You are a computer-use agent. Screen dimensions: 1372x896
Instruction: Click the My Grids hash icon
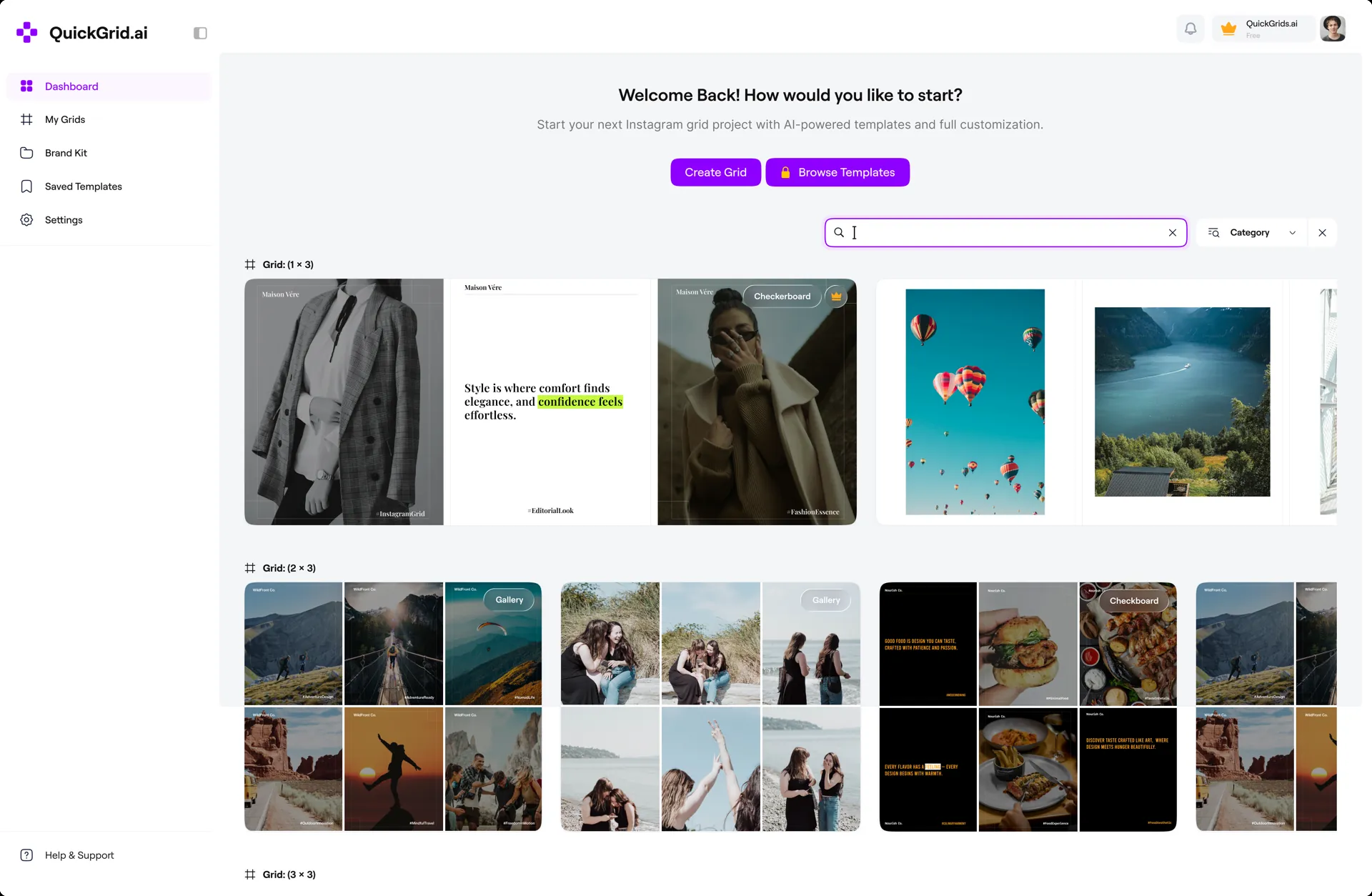pos(26,119)
